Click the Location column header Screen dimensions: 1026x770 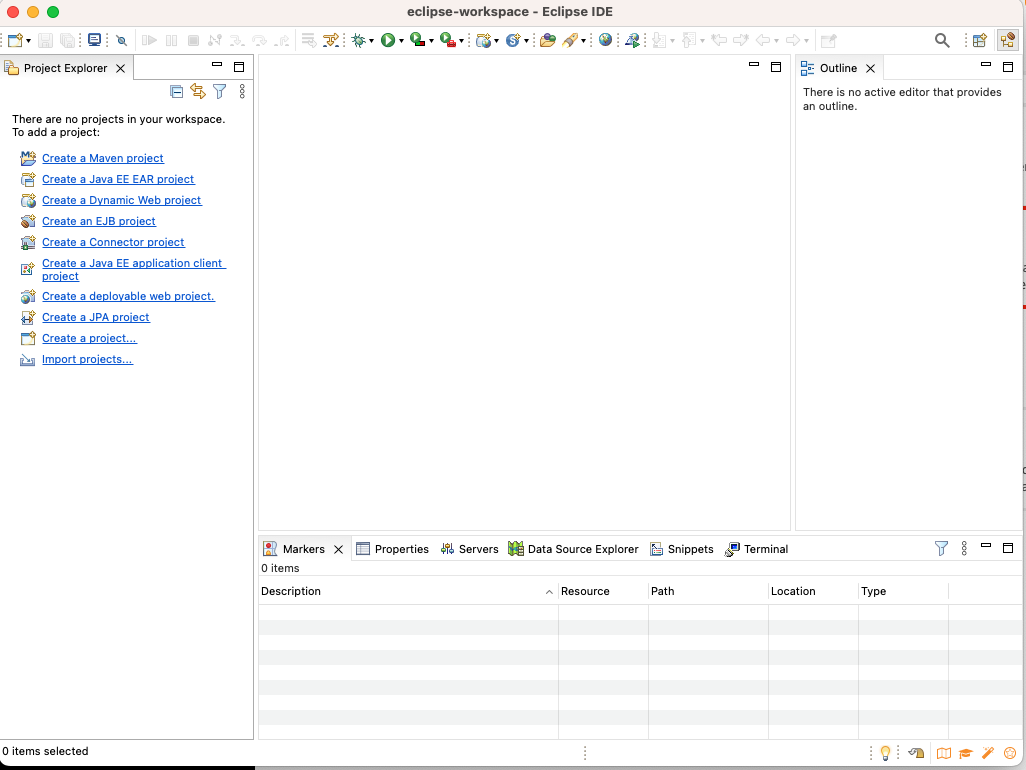tap(813, 591)
